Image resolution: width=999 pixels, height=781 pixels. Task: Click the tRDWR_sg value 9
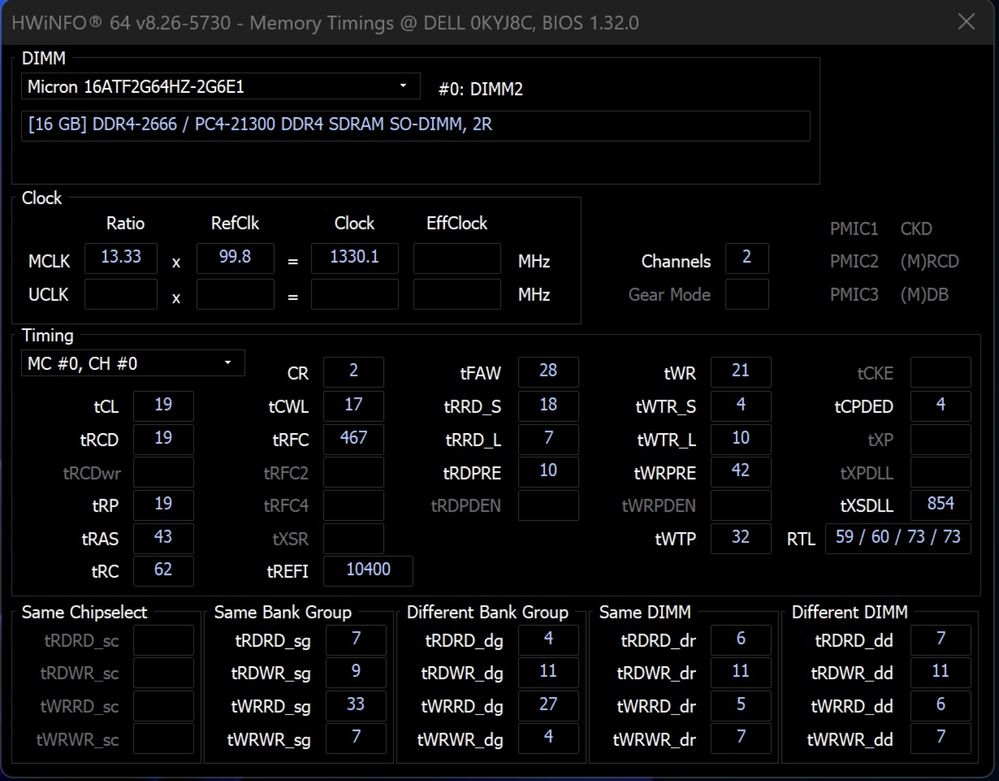coord(356,673)
